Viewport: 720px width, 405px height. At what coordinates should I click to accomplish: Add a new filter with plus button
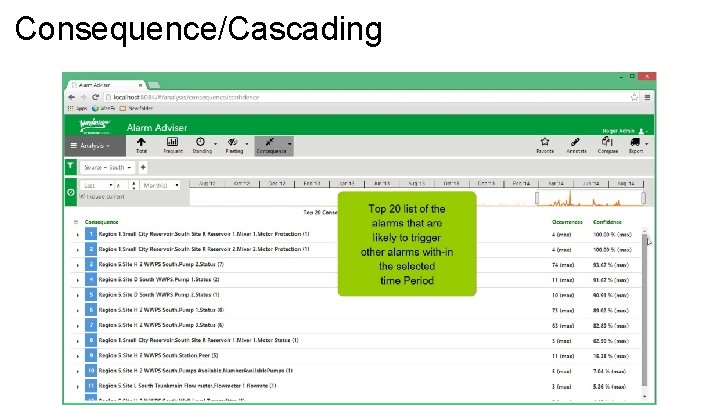pyautogui.click(x=143, y=168)
